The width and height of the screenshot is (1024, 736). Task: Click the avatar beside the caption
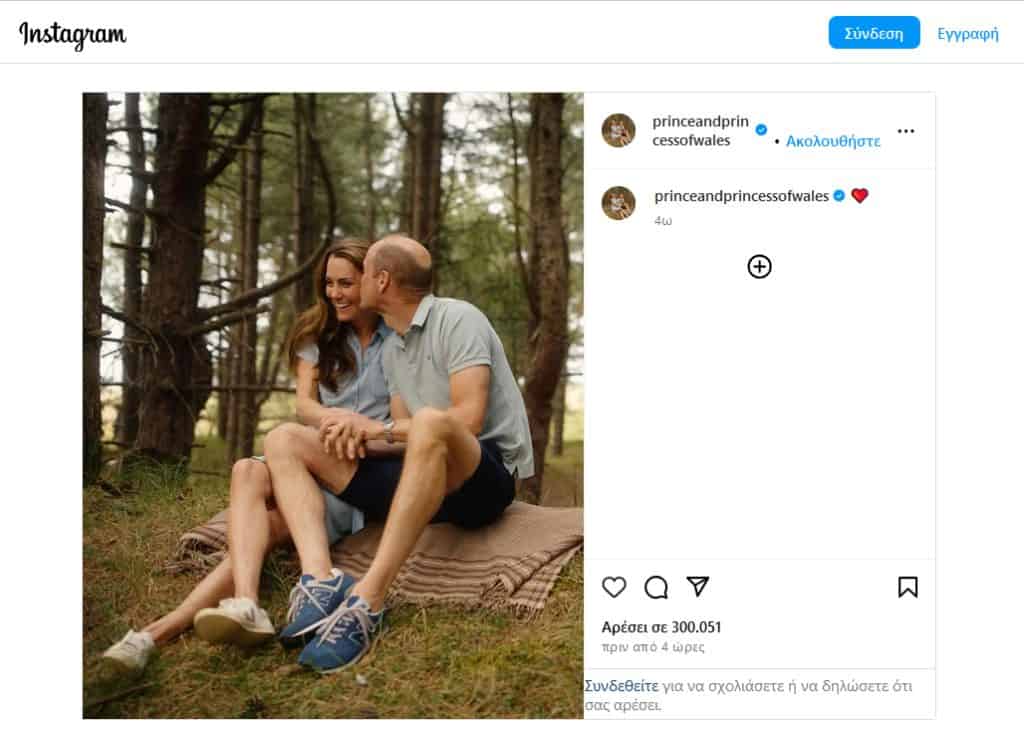618,203
